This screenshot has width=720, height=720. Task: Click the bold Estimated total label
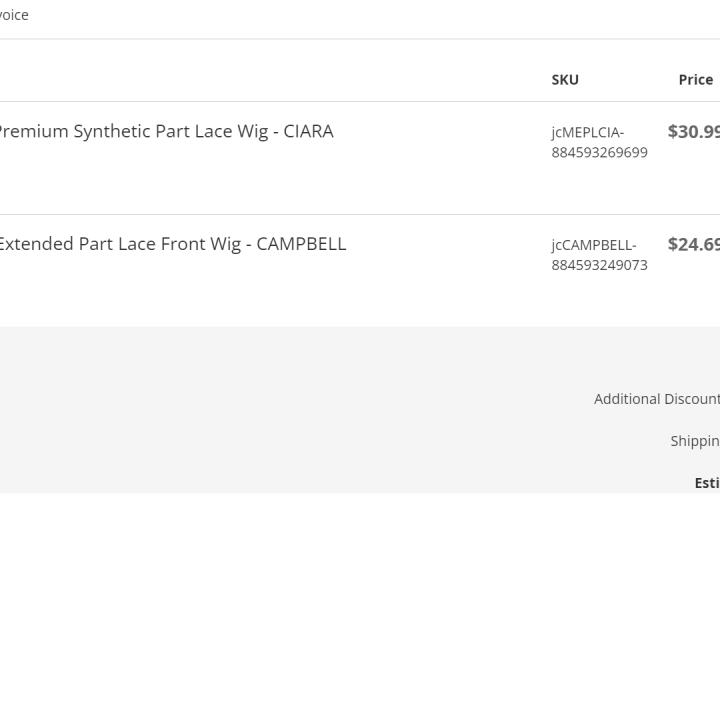click(707, 483)
